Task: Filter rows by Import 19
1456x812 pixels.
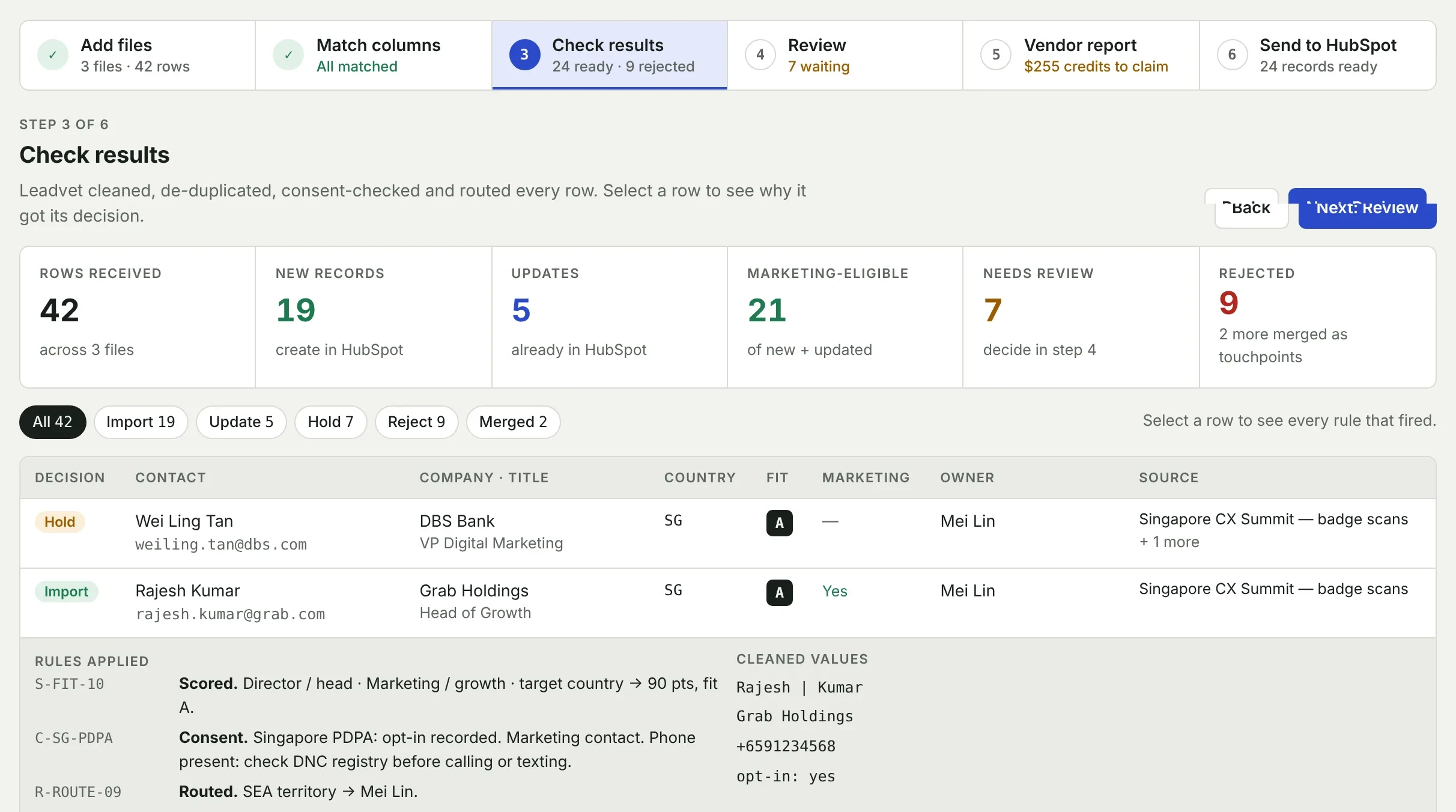Action: (x=141, y=422)
